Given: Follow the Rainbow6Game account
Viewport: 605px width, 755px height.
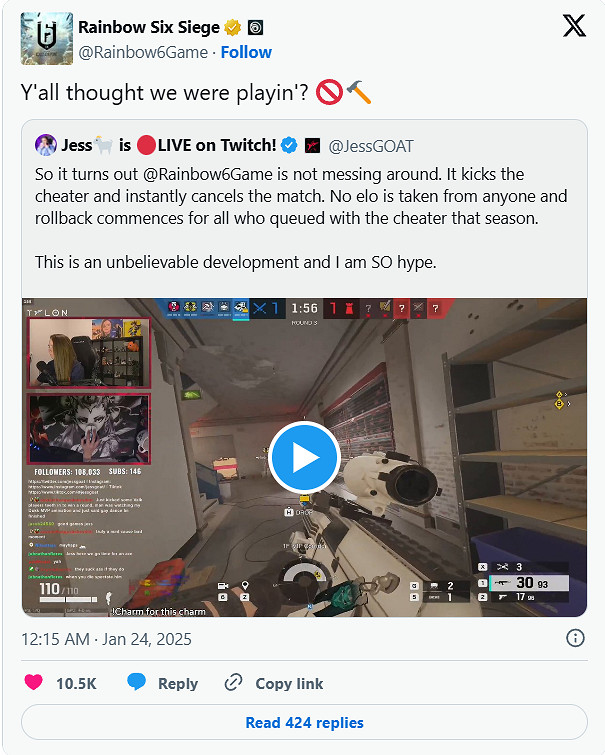Looking at the screenshot, I should coord(246,52).
